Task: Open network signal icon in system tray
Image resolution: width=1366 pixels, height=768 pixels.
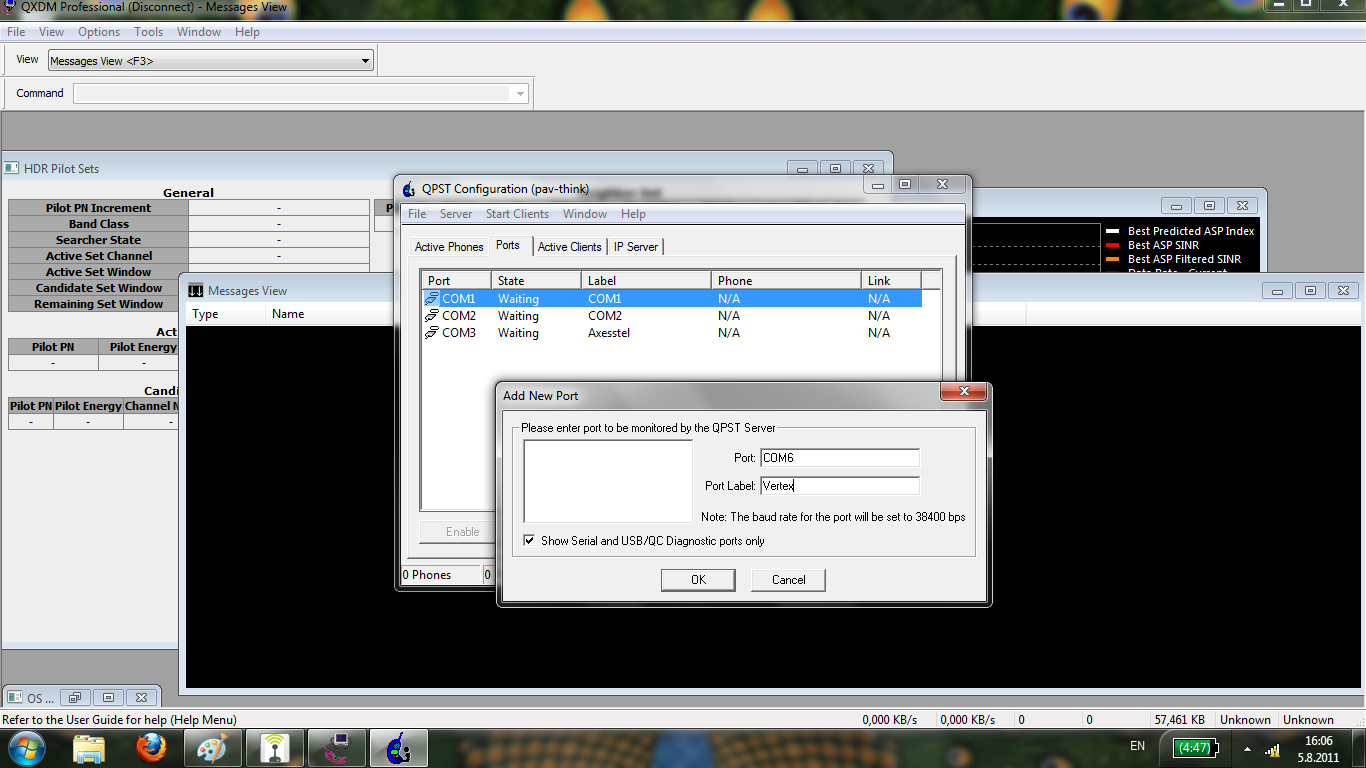Action: click(1273, 749)
